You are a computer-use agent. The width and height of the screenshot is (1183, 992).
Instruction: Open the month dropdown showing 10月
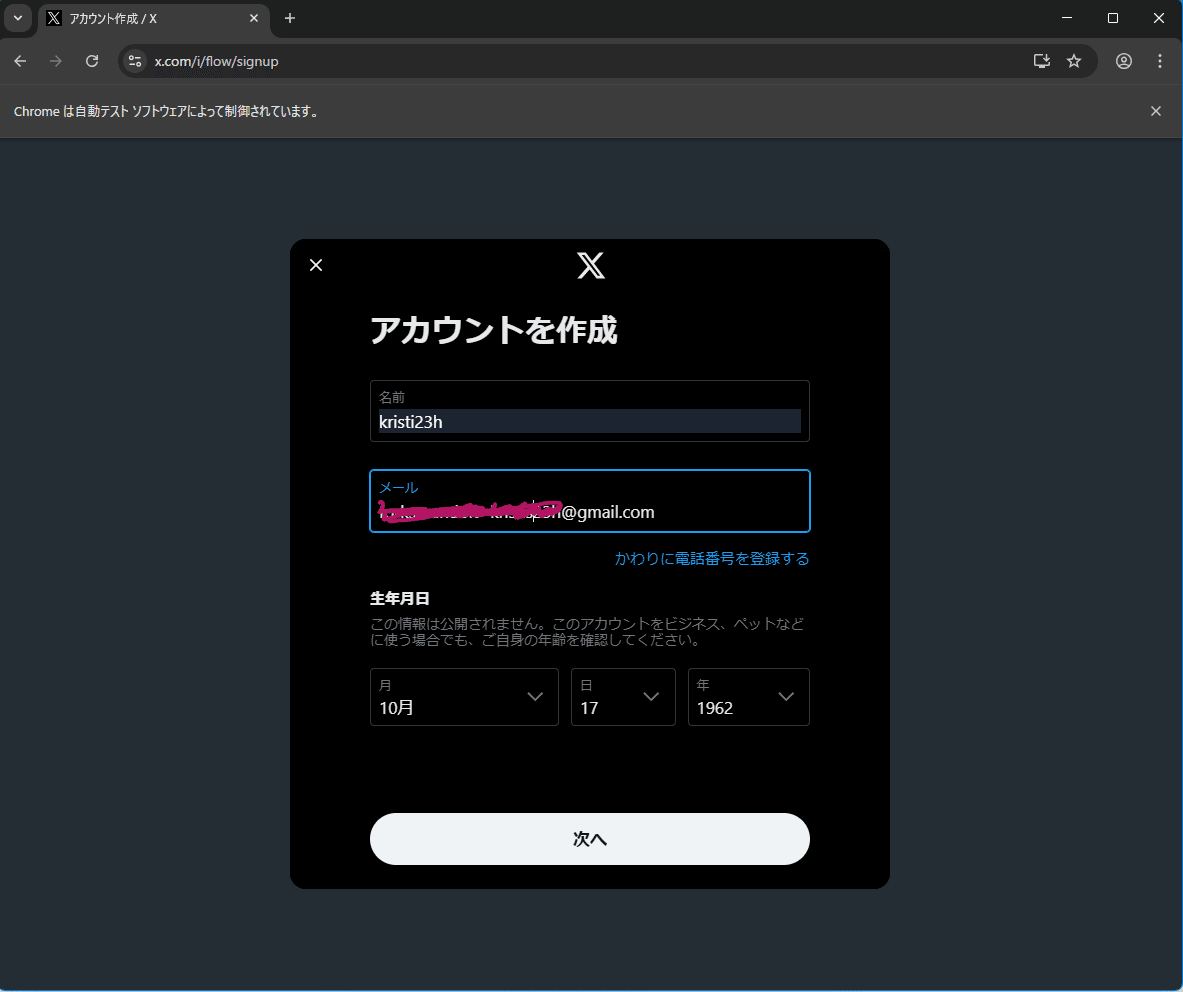tap(464, 697)
